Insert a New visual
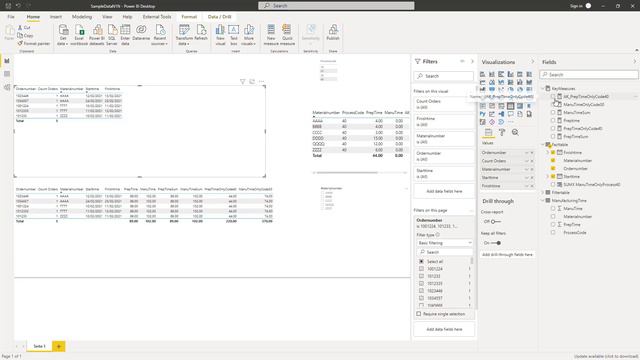This screenshot has width=640, height=360. [x=220, y=35]
